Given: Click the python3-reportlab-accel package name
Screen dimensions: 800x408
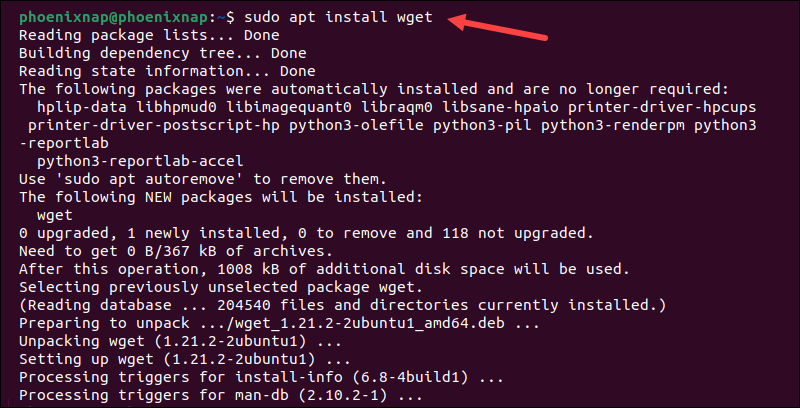Looking at the screenshot, I should [140, 161].
